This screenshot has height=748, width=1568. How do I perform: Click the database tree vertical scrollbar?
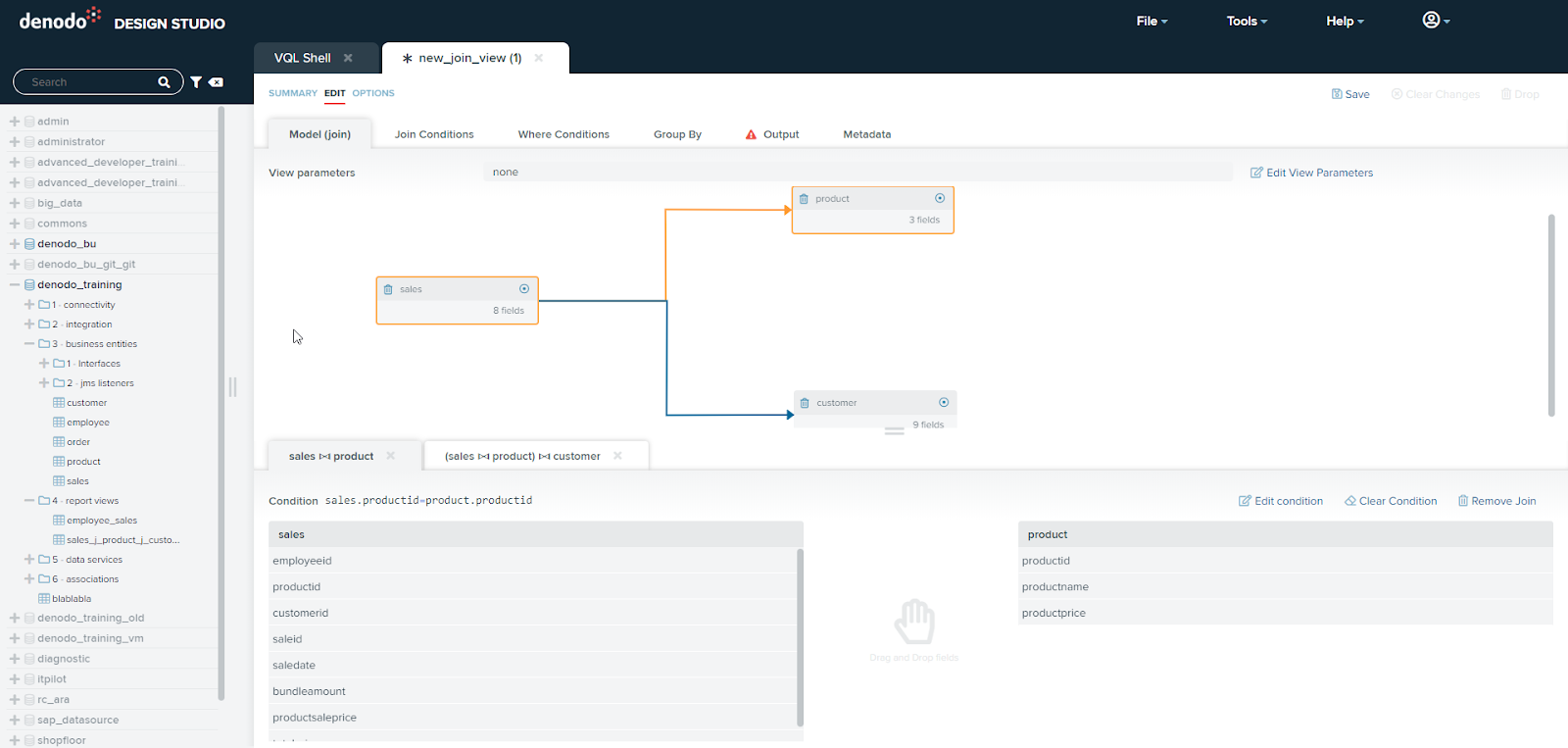pos(221,402)
